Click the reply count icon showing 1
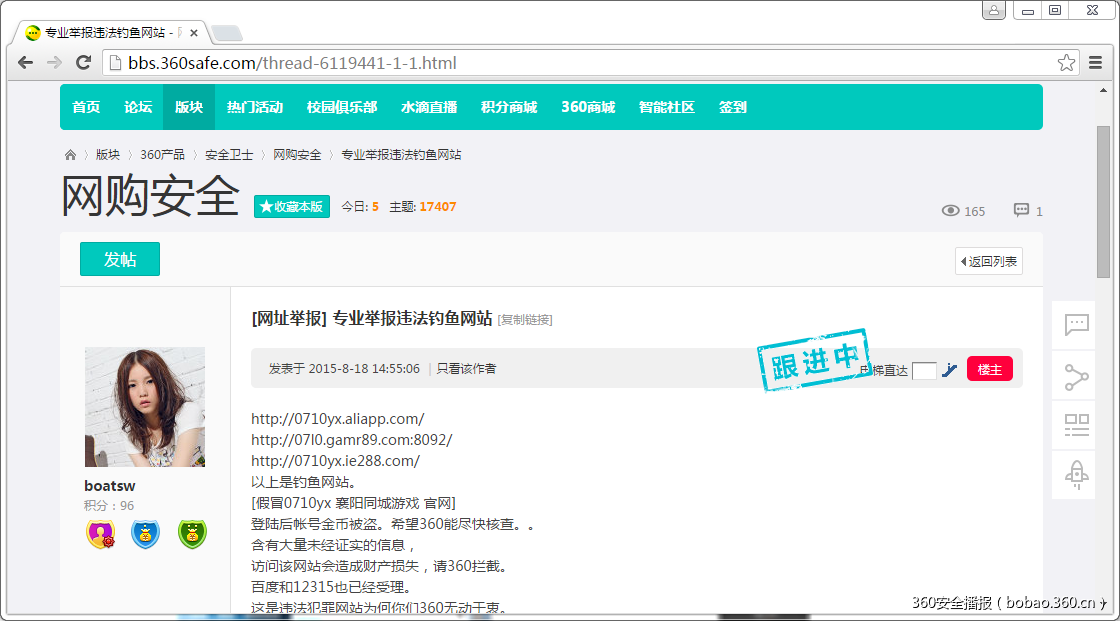1120x621 pixels. coord(1021,210)
